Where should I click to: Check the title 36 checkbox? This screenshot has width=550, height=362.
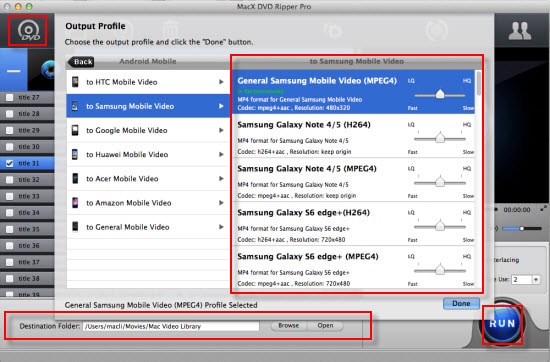(x=10, y=246)
